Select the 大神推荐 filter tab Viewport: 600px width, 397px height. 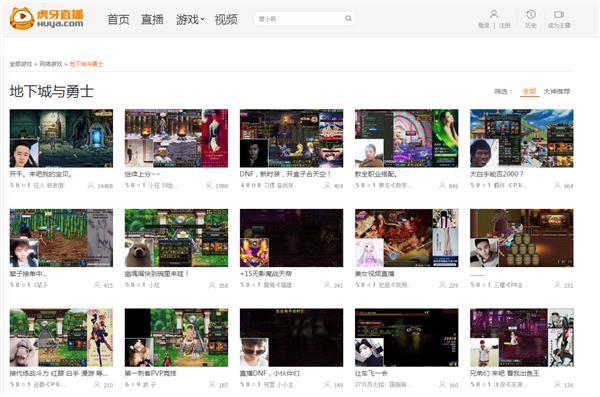[x=557, y=91]
